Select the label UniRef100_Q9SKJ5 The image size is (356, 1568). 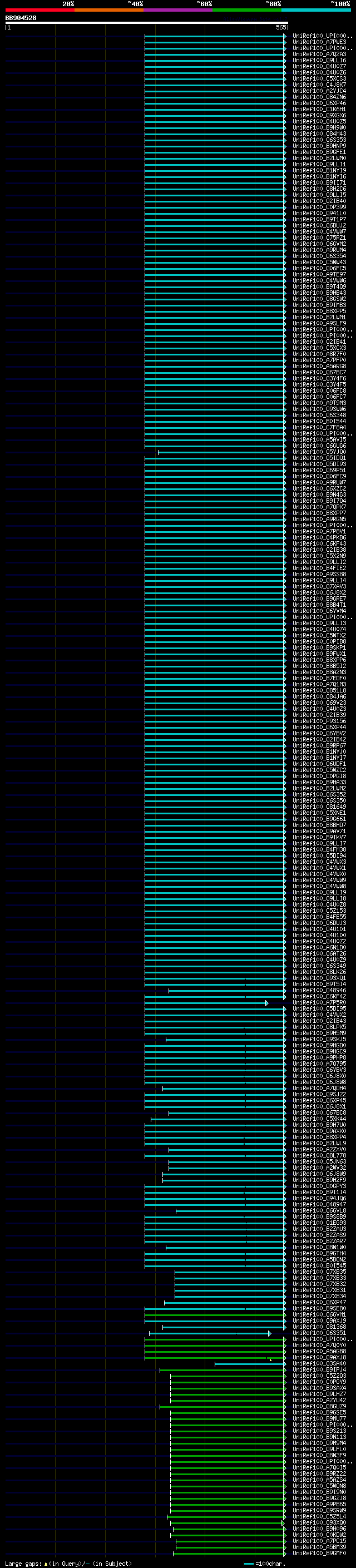[319, 1039]
